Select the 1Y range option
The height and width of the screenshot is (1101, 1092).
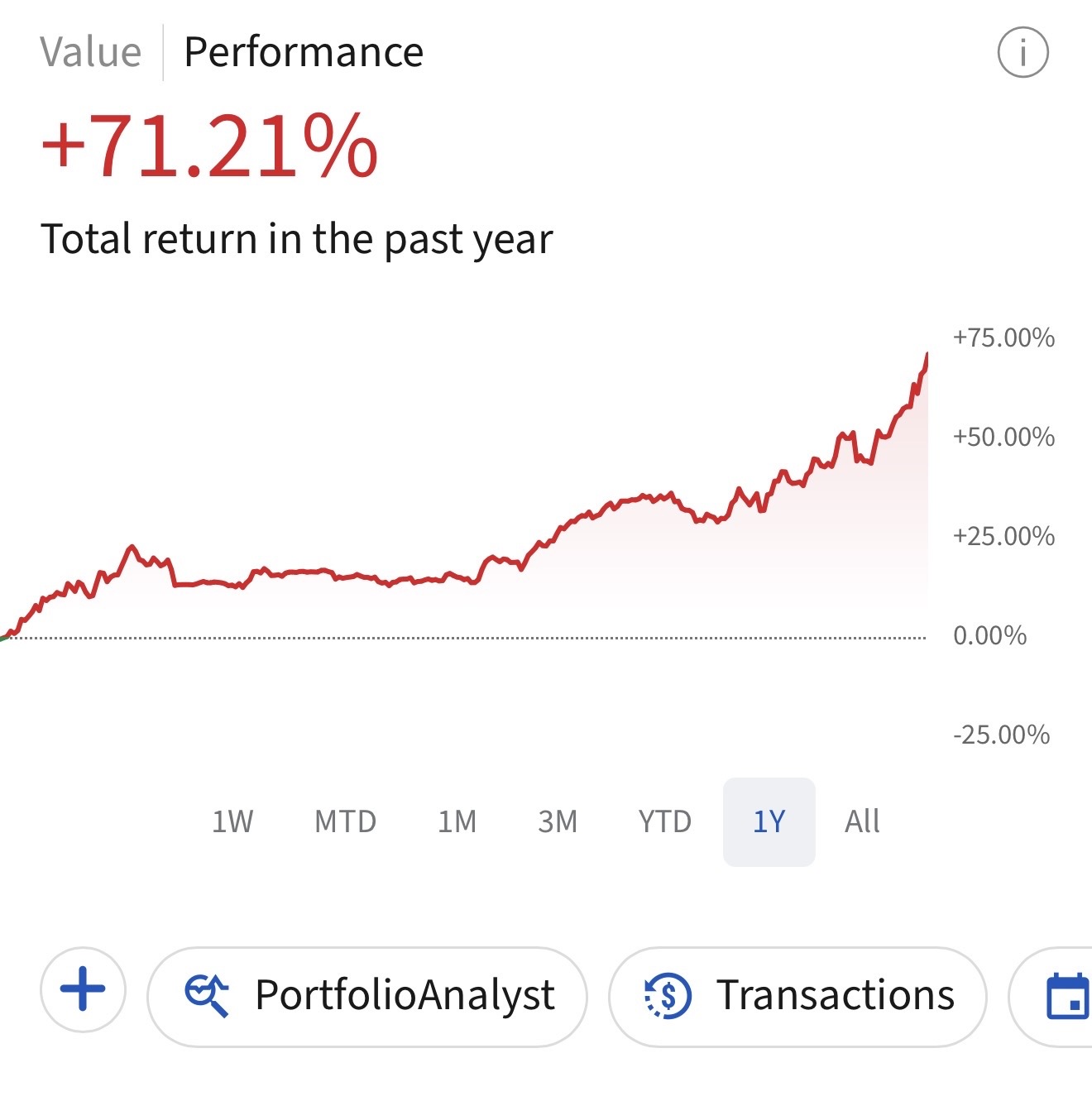769,821
